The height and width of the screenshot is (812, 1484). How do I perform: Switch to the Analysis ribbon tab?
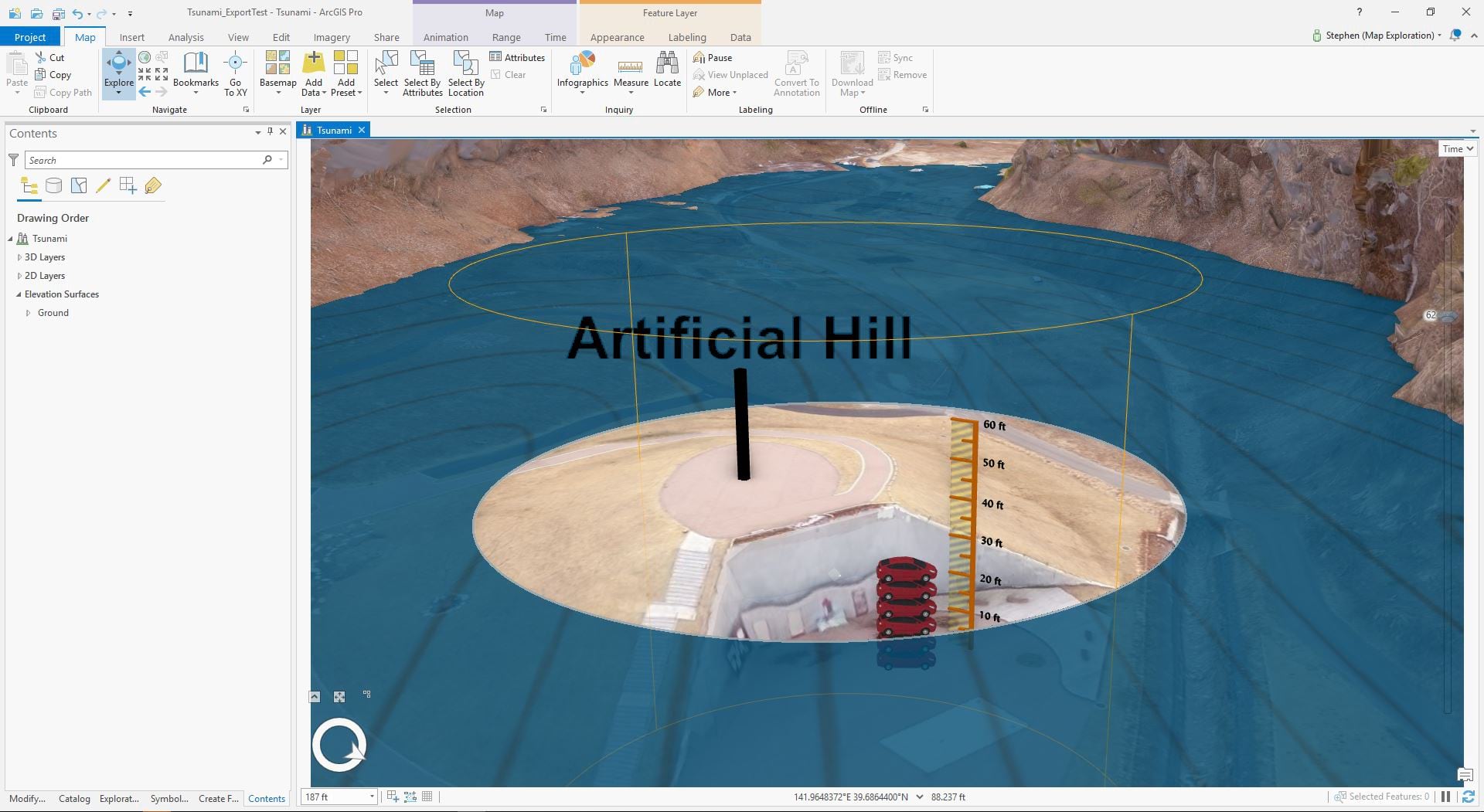point(186,37)
